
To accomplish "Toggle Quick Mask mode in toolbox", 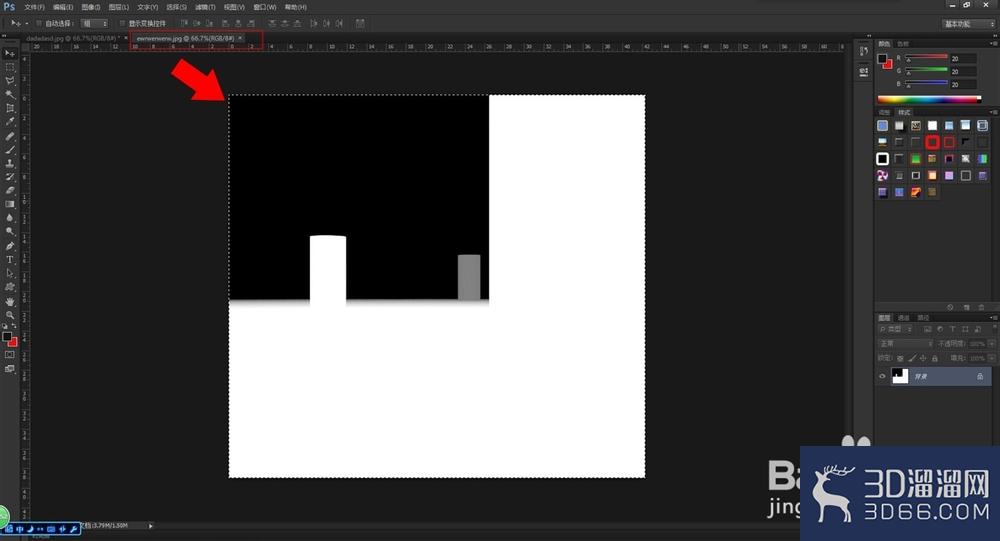I will 10,355.
